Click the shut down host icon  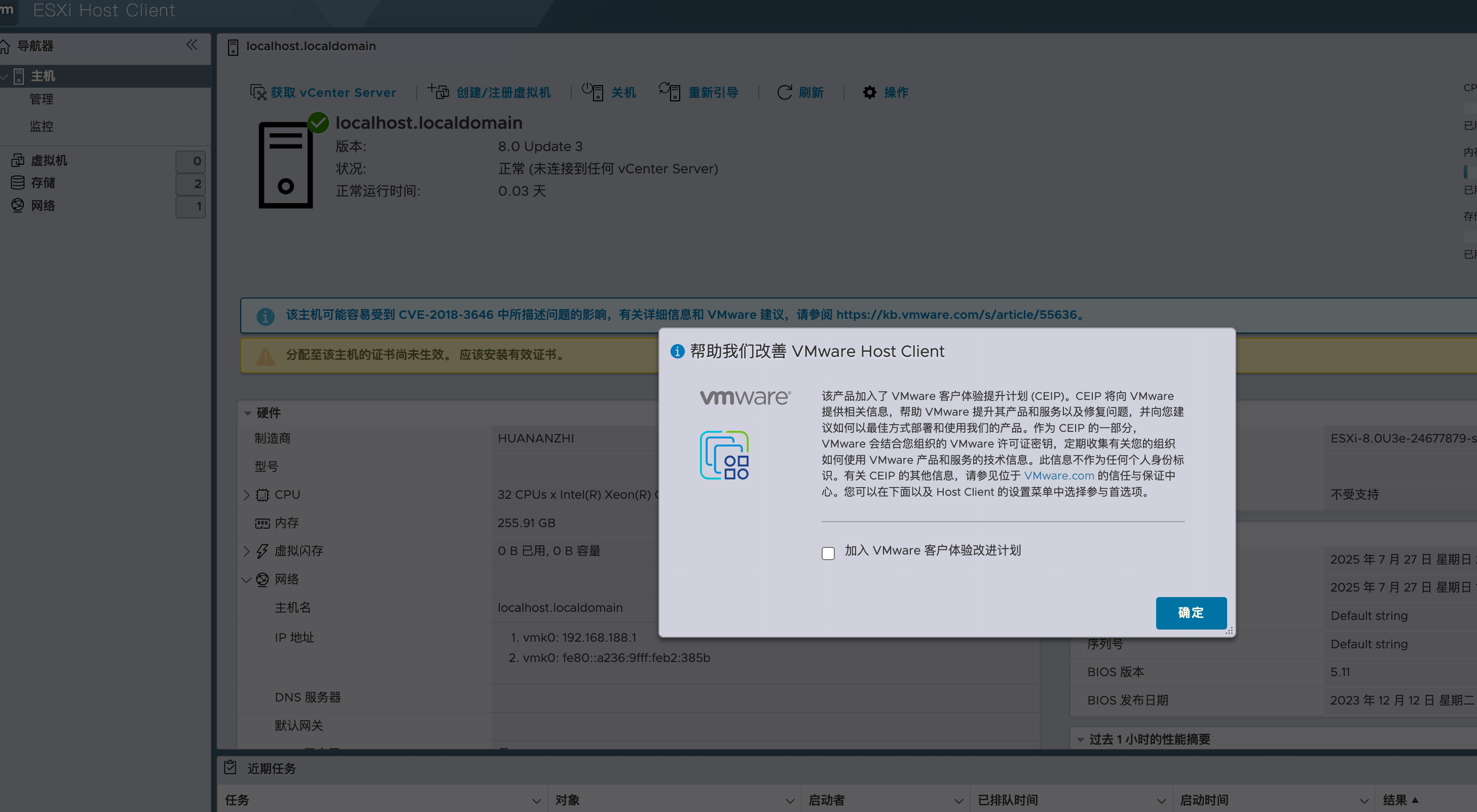click(593, 91)
